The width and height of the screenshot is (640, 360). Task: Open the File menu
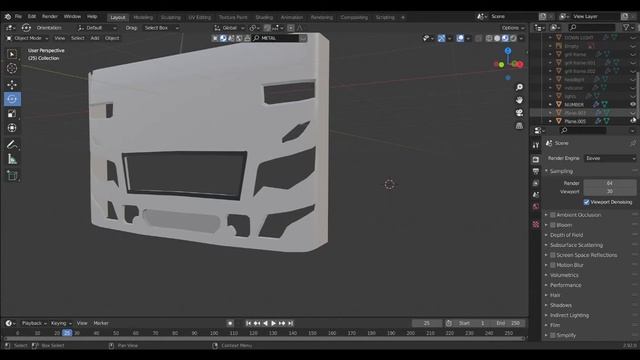[18, 17]
